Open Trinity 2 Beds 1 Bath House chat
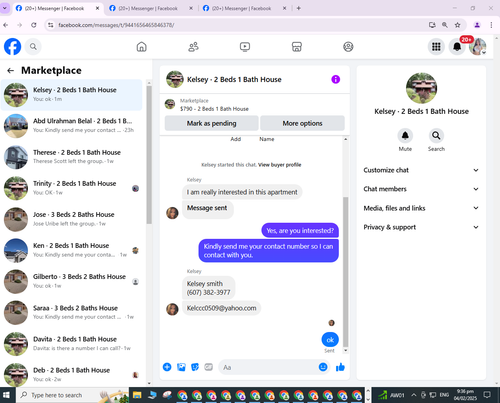The height and width of the screenshot is (403, 500). coord(71,188)
